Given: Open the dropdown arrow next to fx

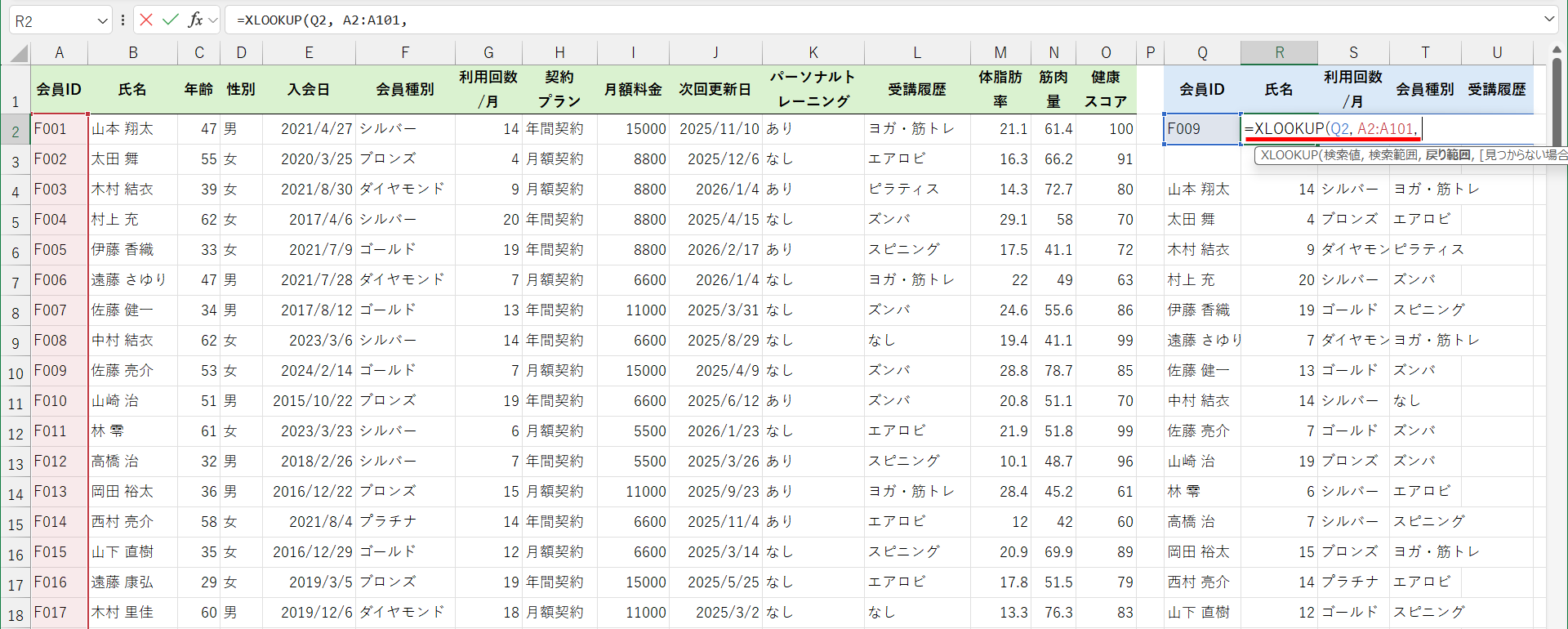Looking at the screenshot, I should pos(213,20).
